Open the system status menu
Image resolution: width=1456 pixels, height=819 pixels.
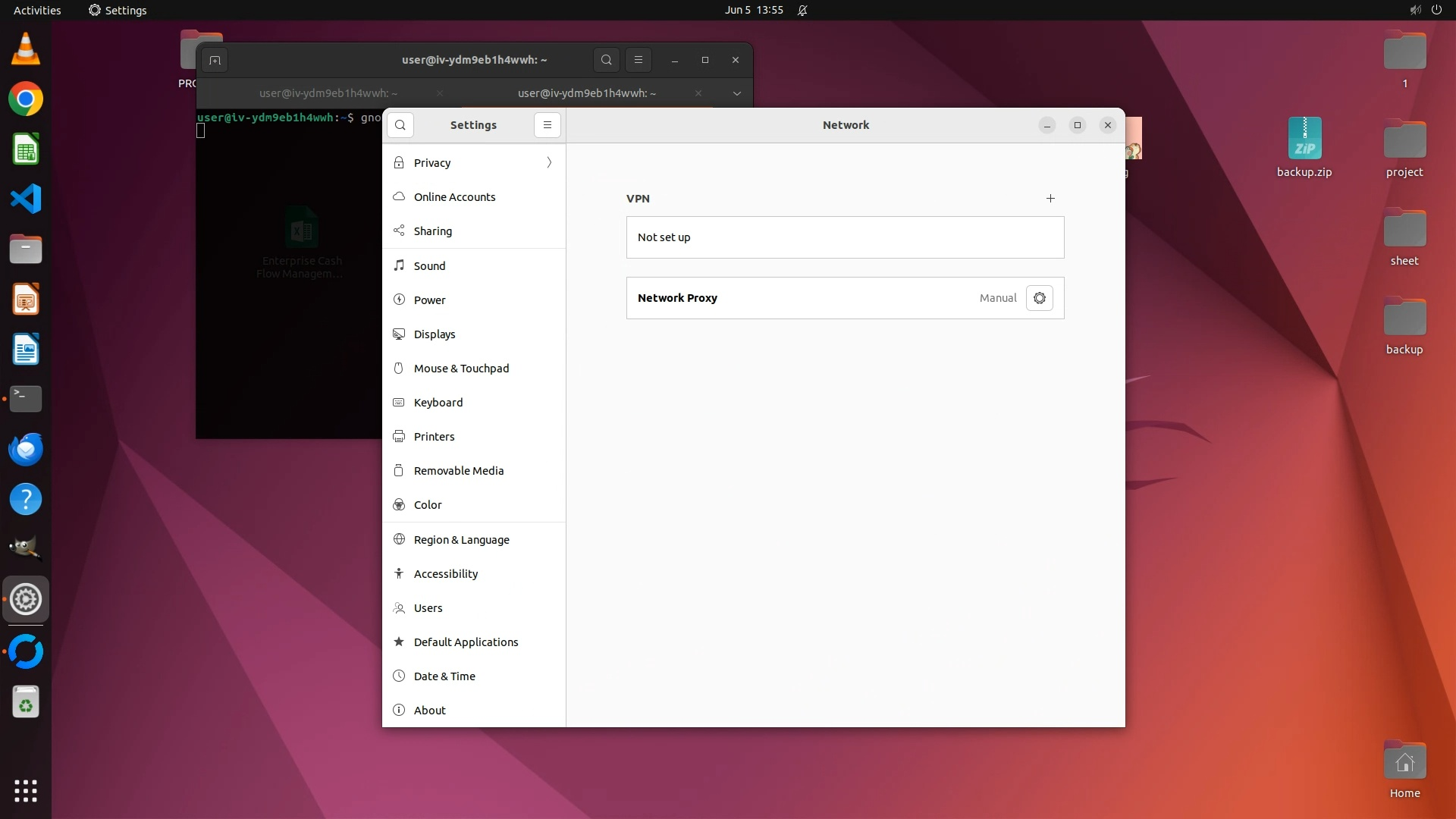[x=1425, y=10]
